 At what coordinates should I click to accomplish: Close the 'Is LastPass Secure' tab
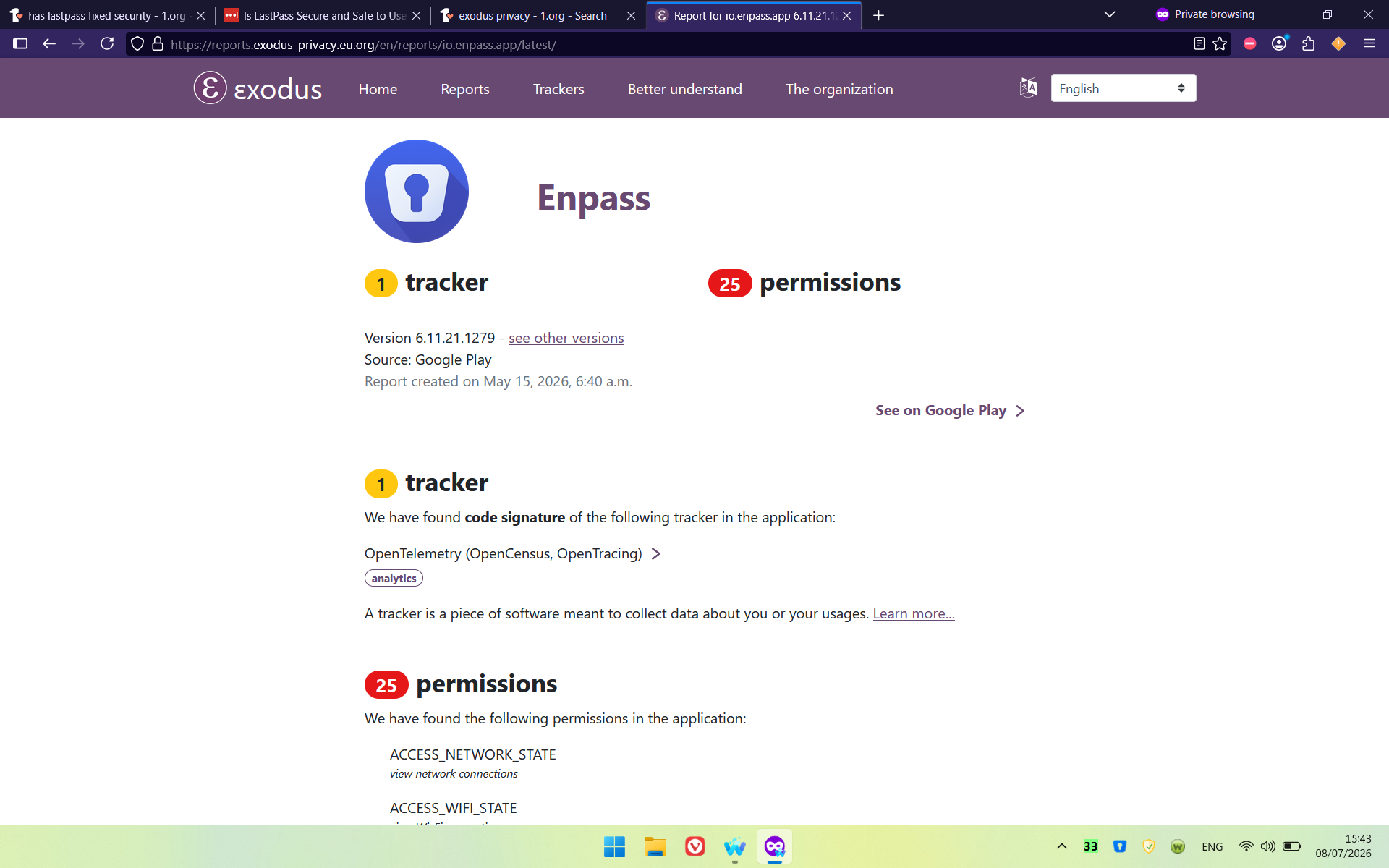[x=416, y=15]
